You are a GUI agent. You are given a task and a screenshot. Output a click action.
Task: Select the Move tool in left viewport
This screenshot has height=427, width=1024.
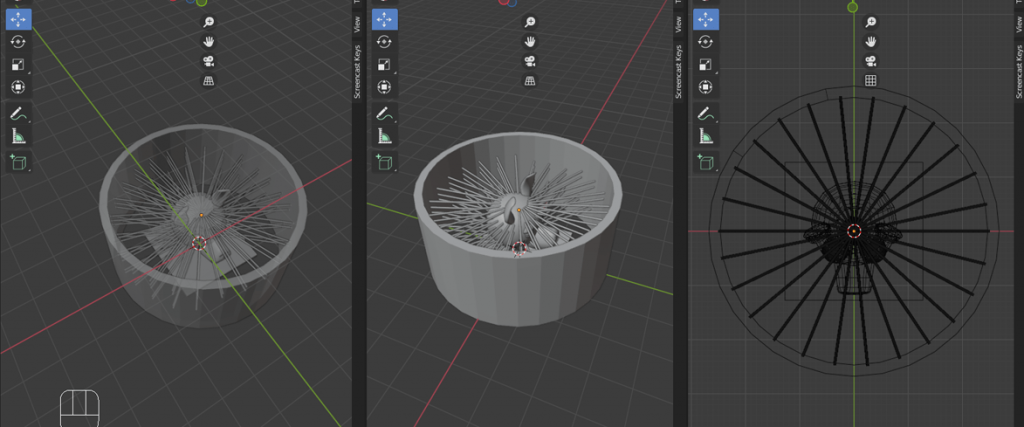pos(18,20)
